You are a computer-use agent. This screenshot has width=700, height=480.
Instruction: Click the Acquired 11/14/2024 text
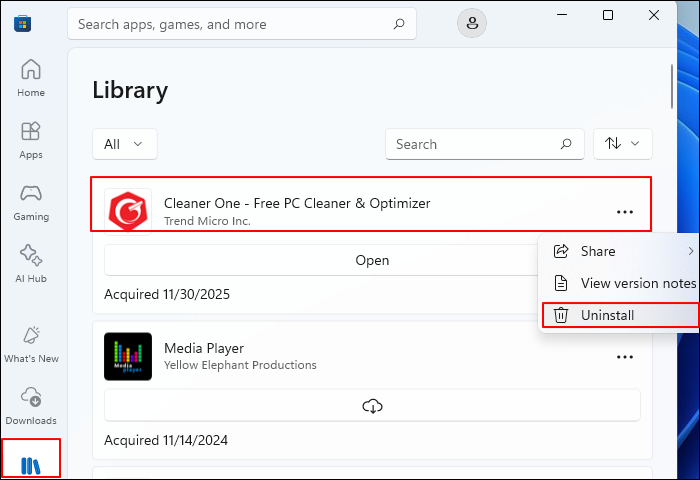(x=166, y=440)
